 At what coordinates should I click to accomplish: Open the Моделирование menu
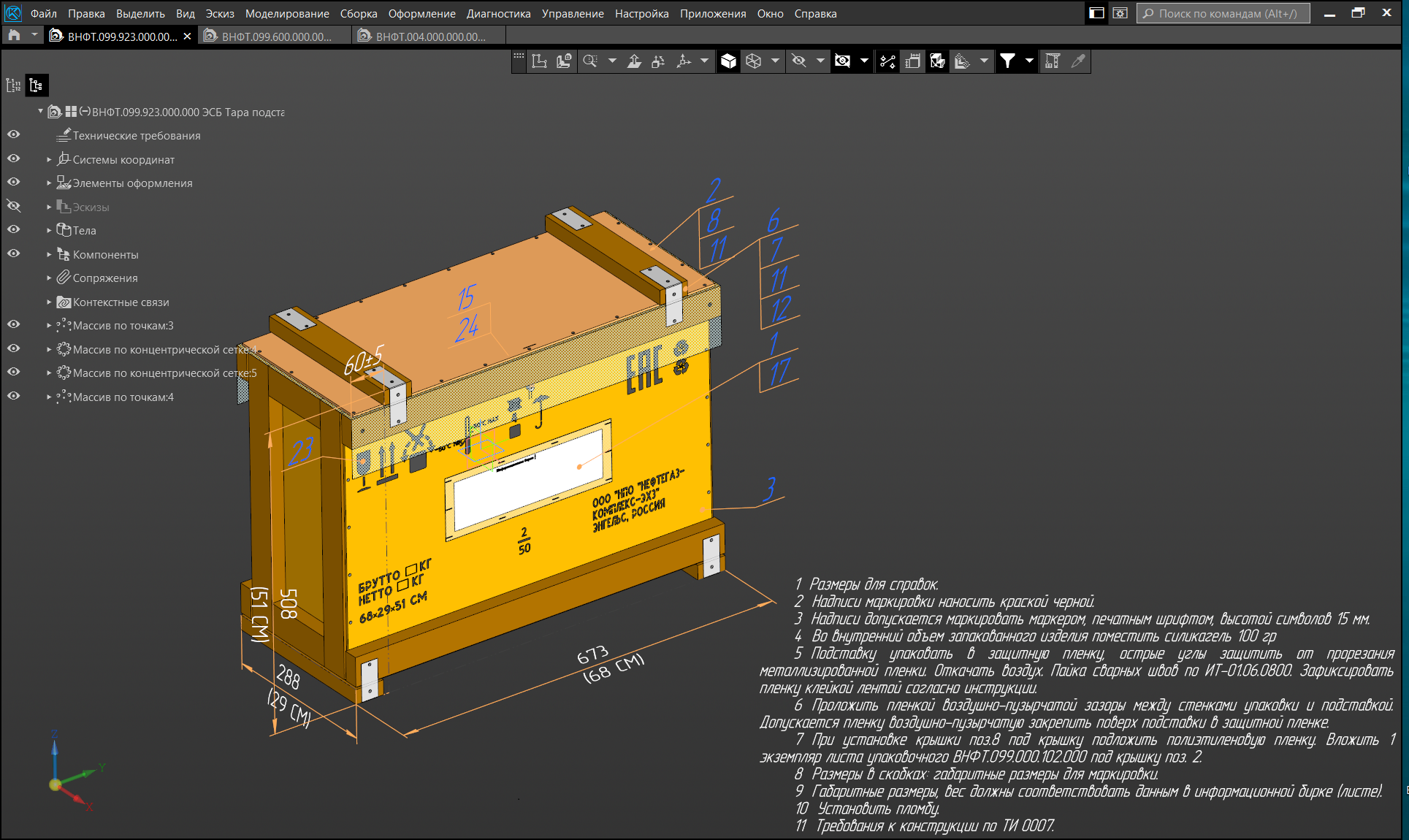tap(286, 13)
